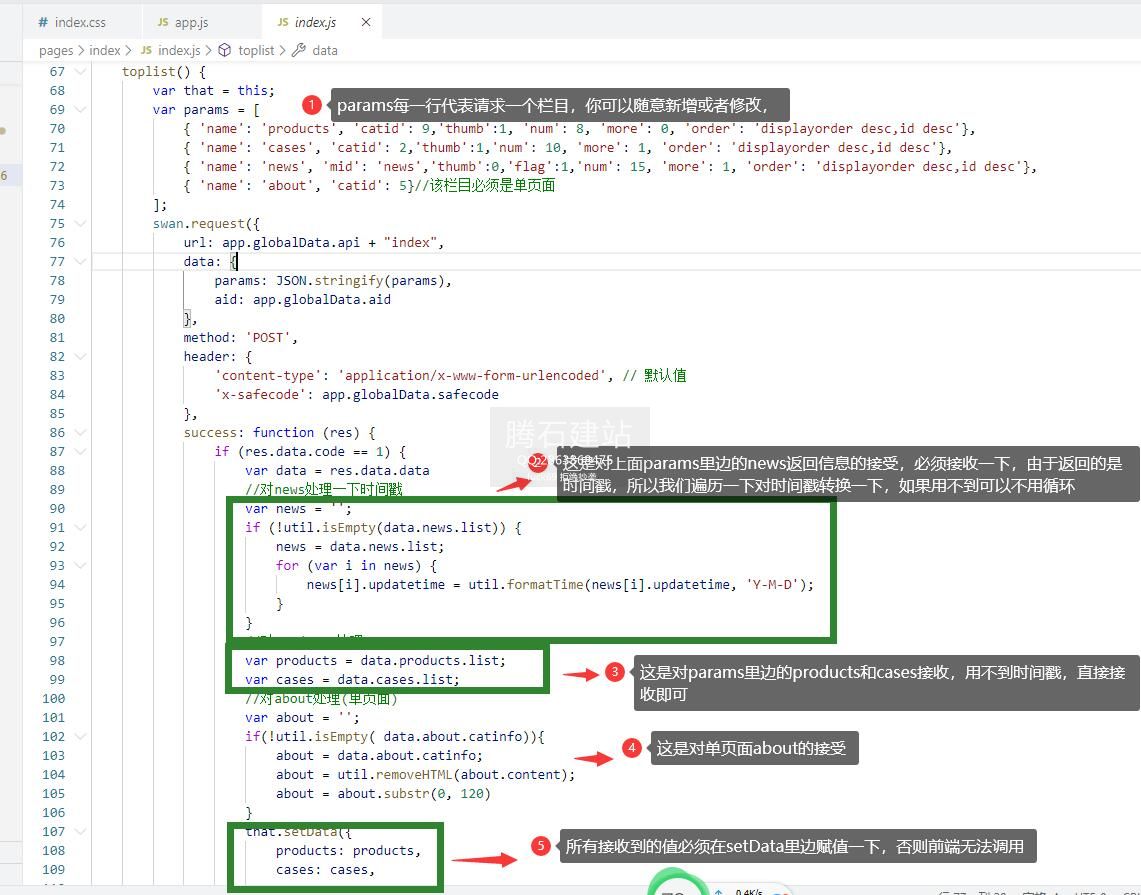Click the wrench icon beside data breadcrumb

(x=299, y=50)
